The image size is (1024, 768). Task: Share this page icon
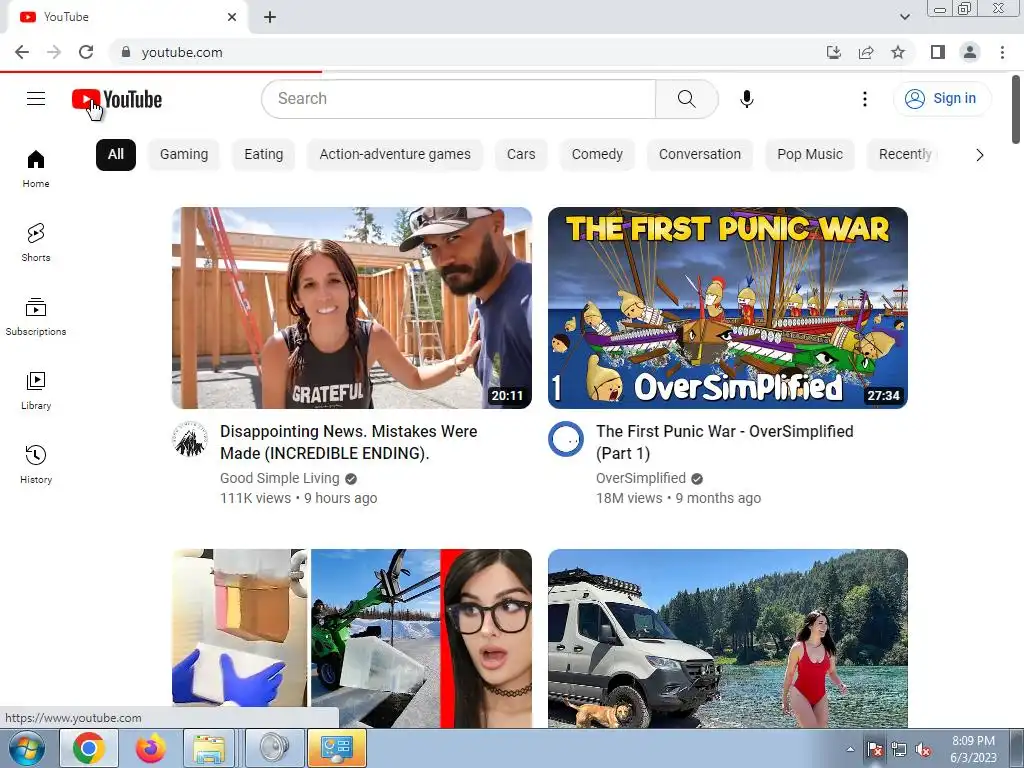866,52
